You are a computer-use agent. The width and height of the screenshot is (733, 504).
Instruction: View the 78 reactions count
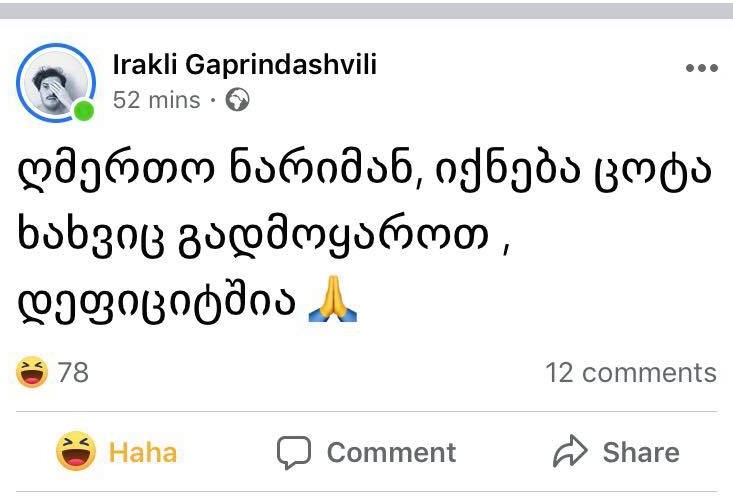[73, 373]
